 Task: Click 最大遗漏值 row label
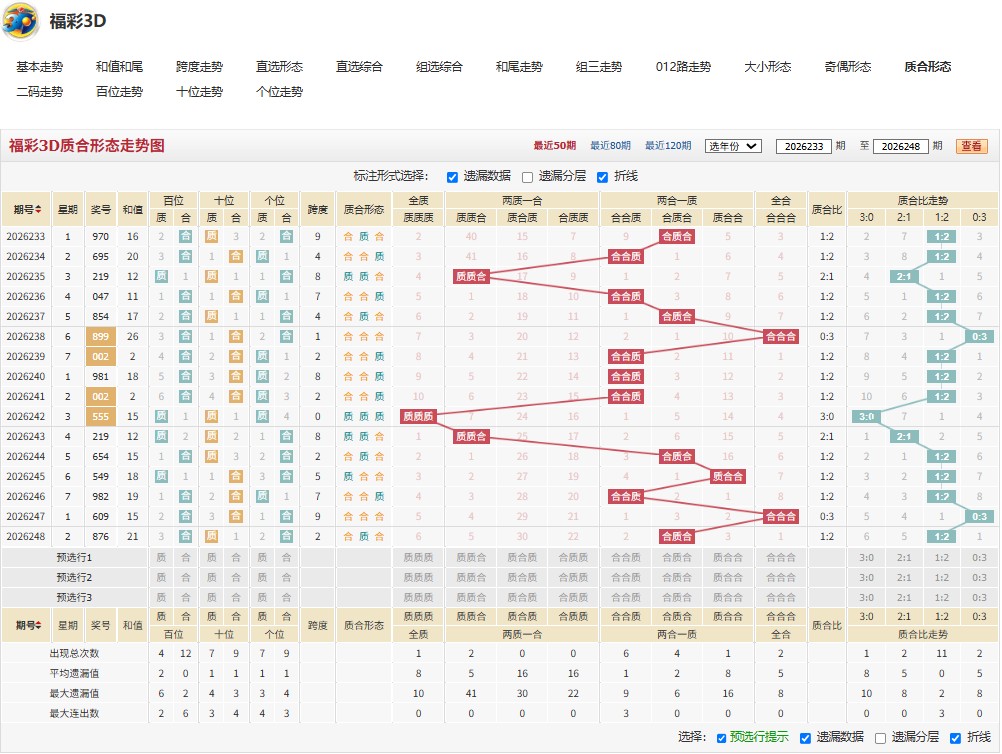click(x=74, y=693)
